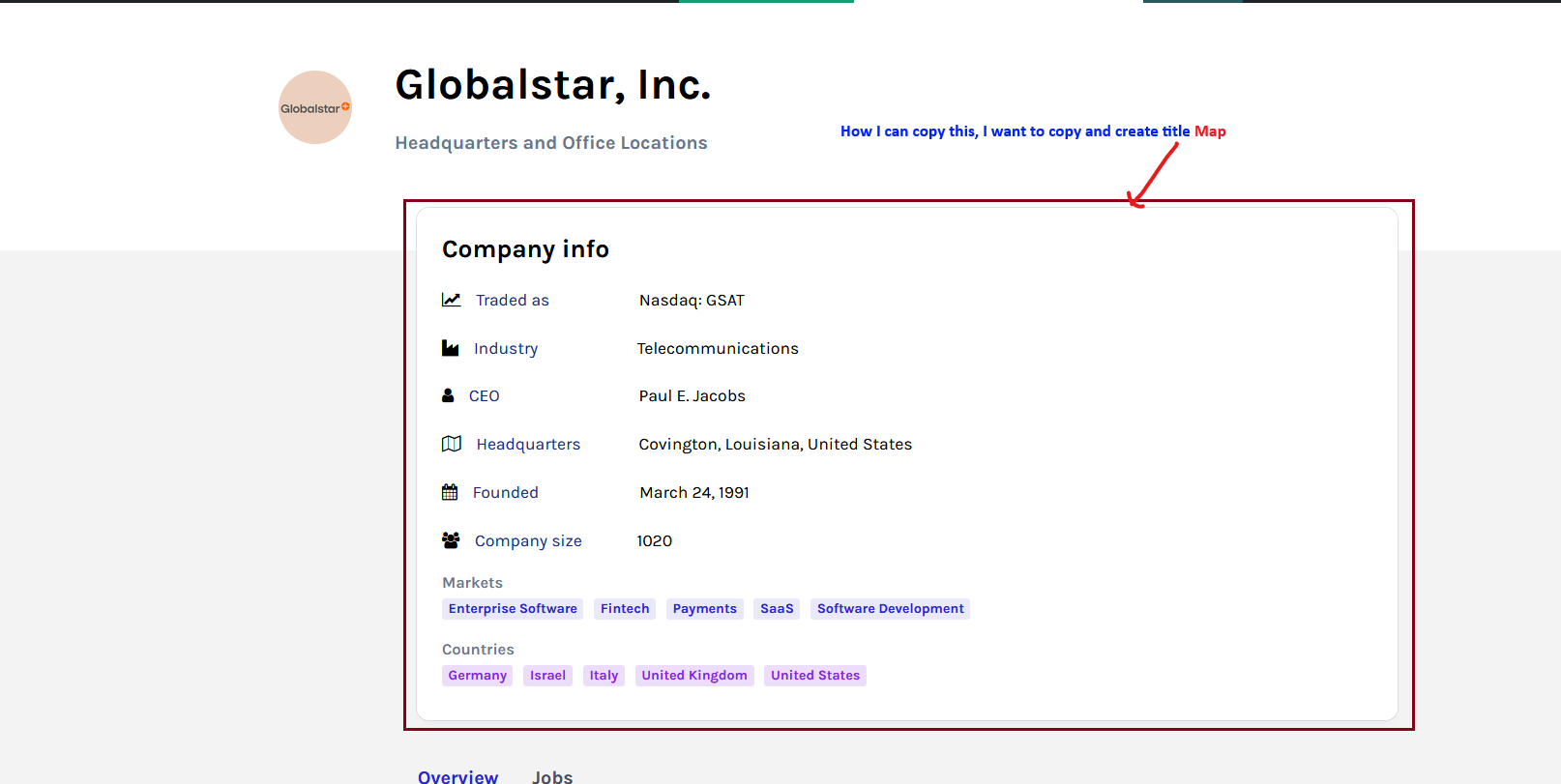This screenshot has height=784, width=1561.
Task: Select the Software Development market tag
Action: point(891,609)
